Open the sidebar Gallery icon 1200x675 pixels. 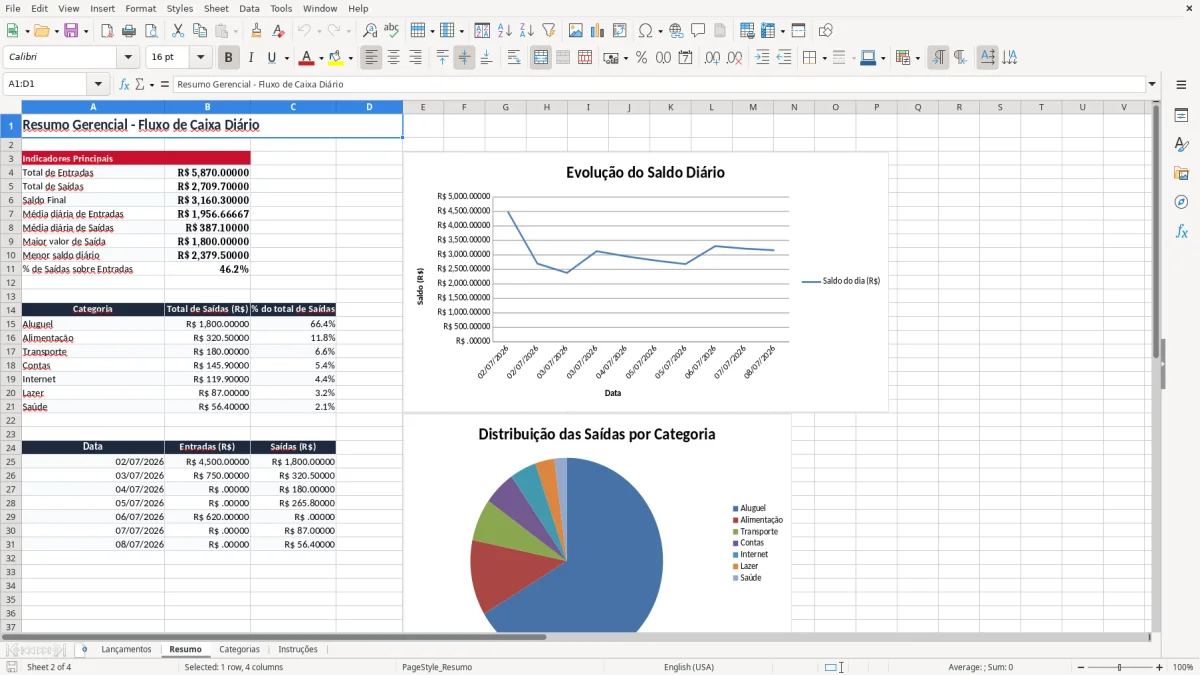(x=1181, y=173)
